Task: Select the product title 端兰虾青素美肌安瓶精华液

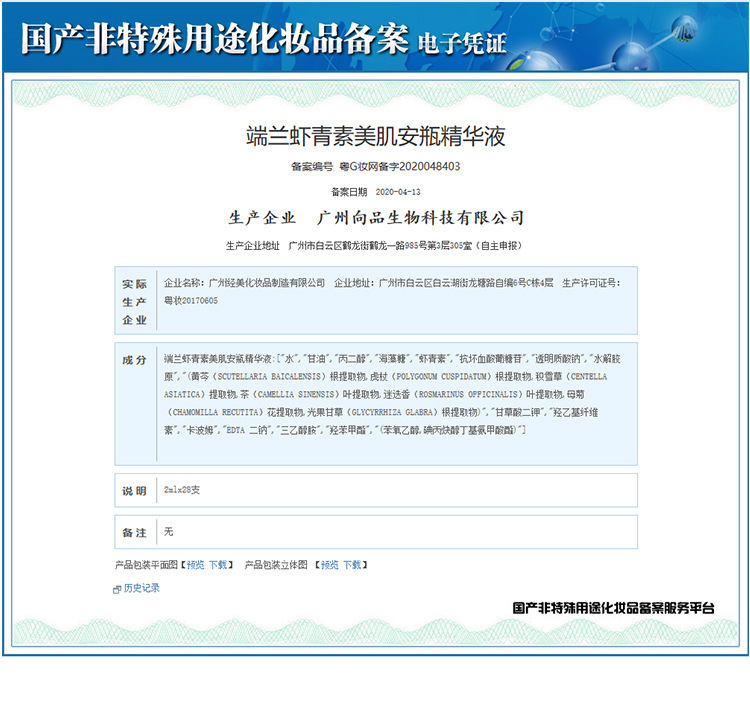Action: pos(375,136)
